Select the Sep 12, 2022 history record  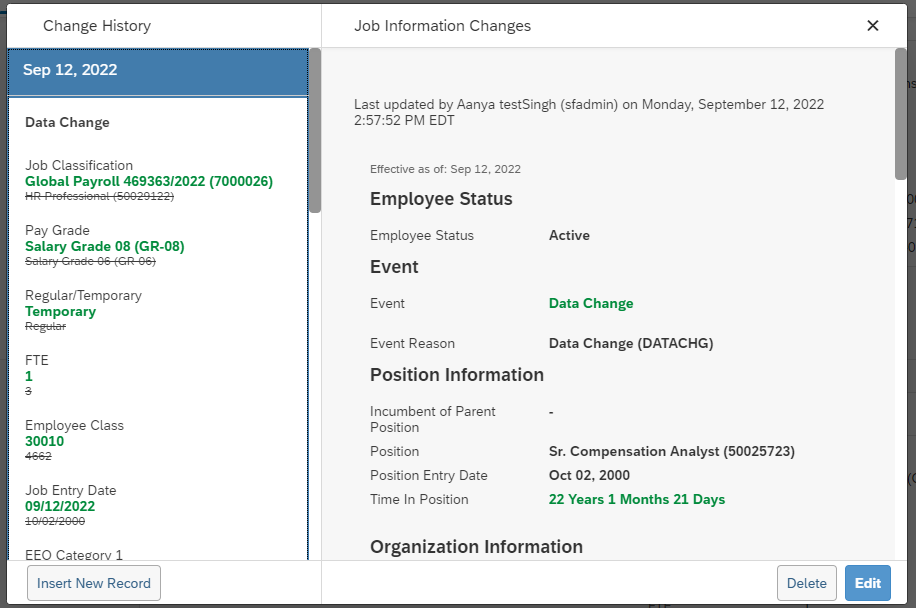click(x=158, y=72)
